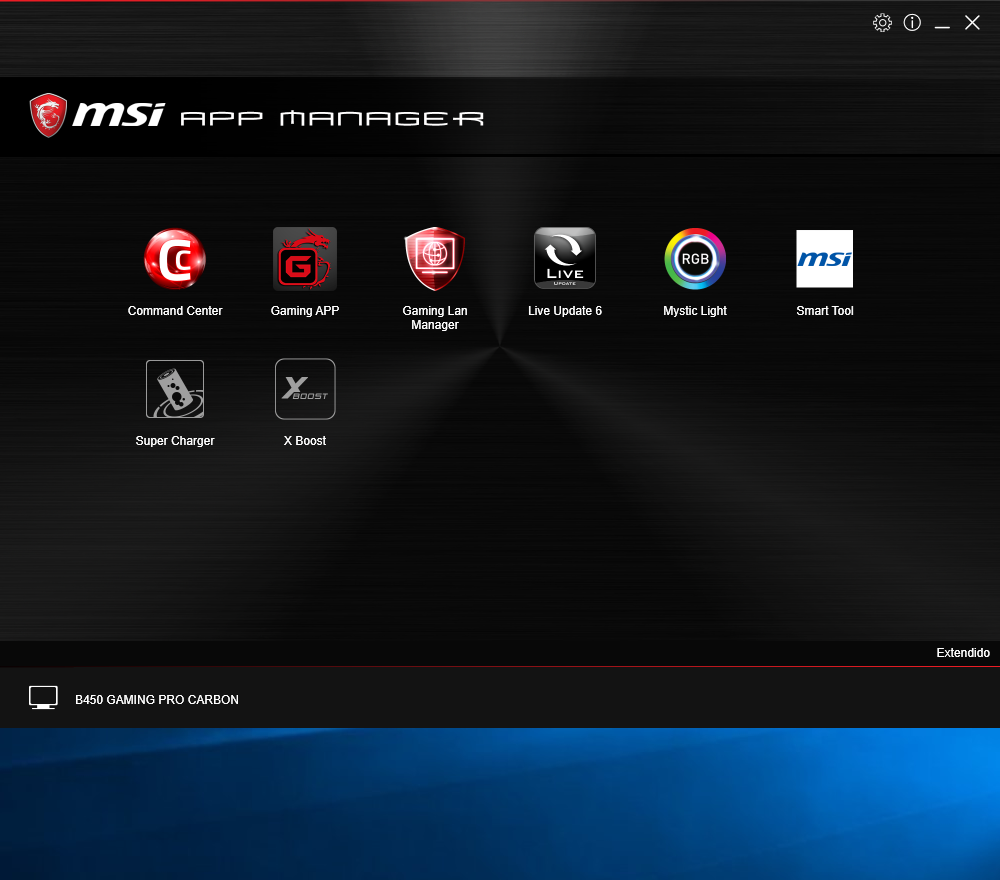
Task: Click the Mystic Light label text
Action: point(695,310)
